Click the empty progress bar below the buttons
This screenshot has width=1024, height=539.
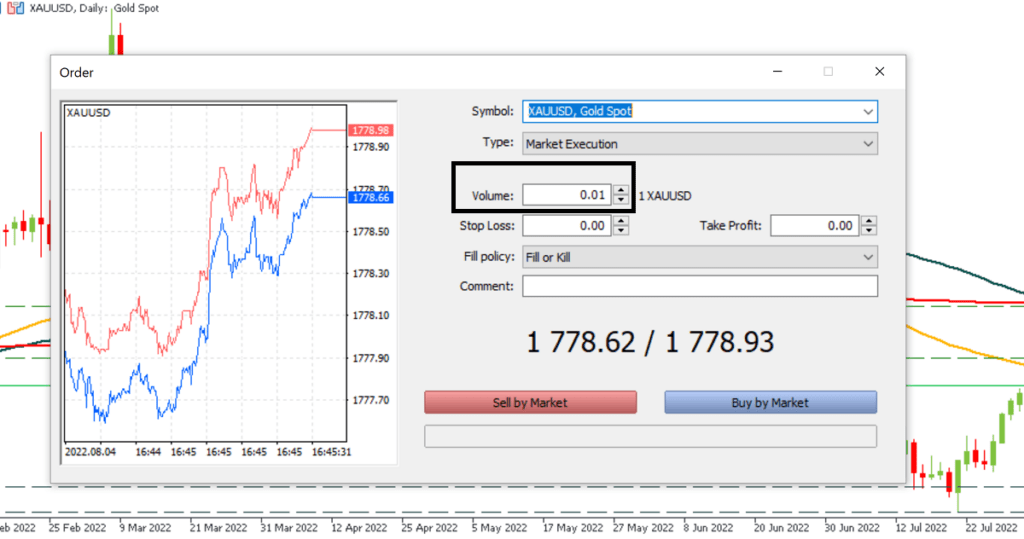tap(650, 437)
